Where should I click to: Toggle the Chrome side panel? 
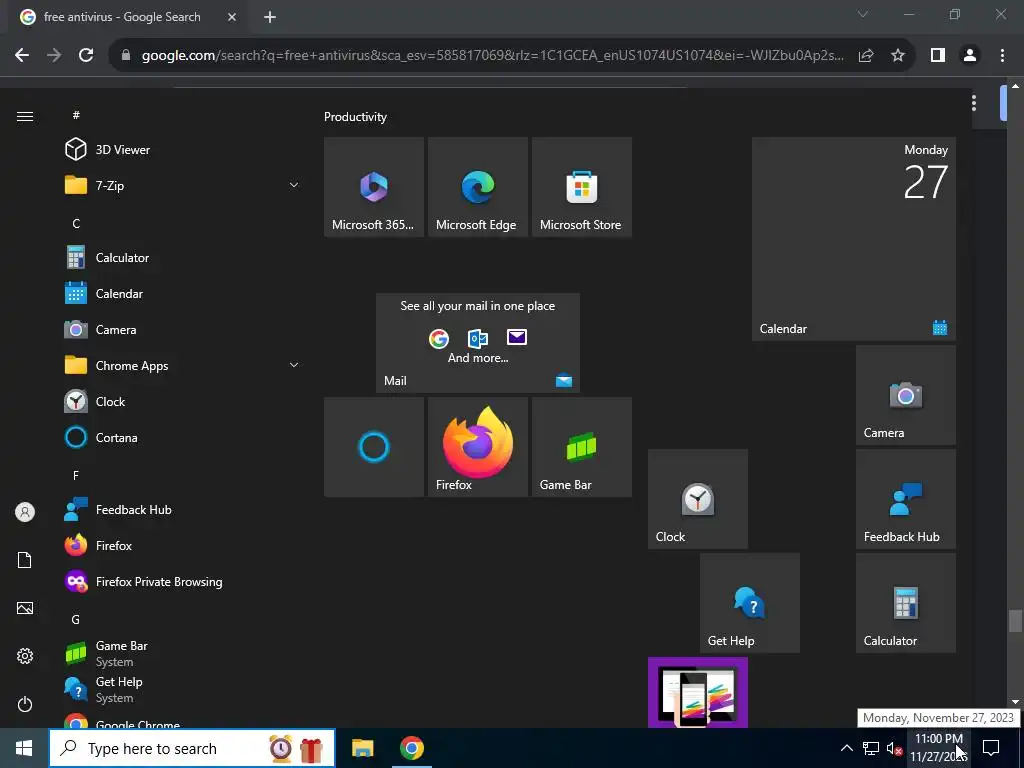(x=938, y=56)
